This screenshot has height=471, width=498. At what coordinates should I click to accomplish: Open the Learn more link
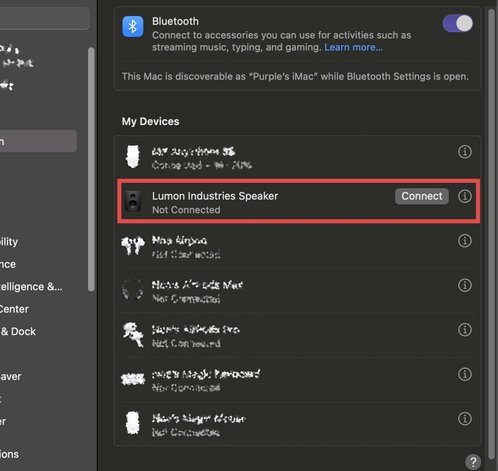click(353, 47)
